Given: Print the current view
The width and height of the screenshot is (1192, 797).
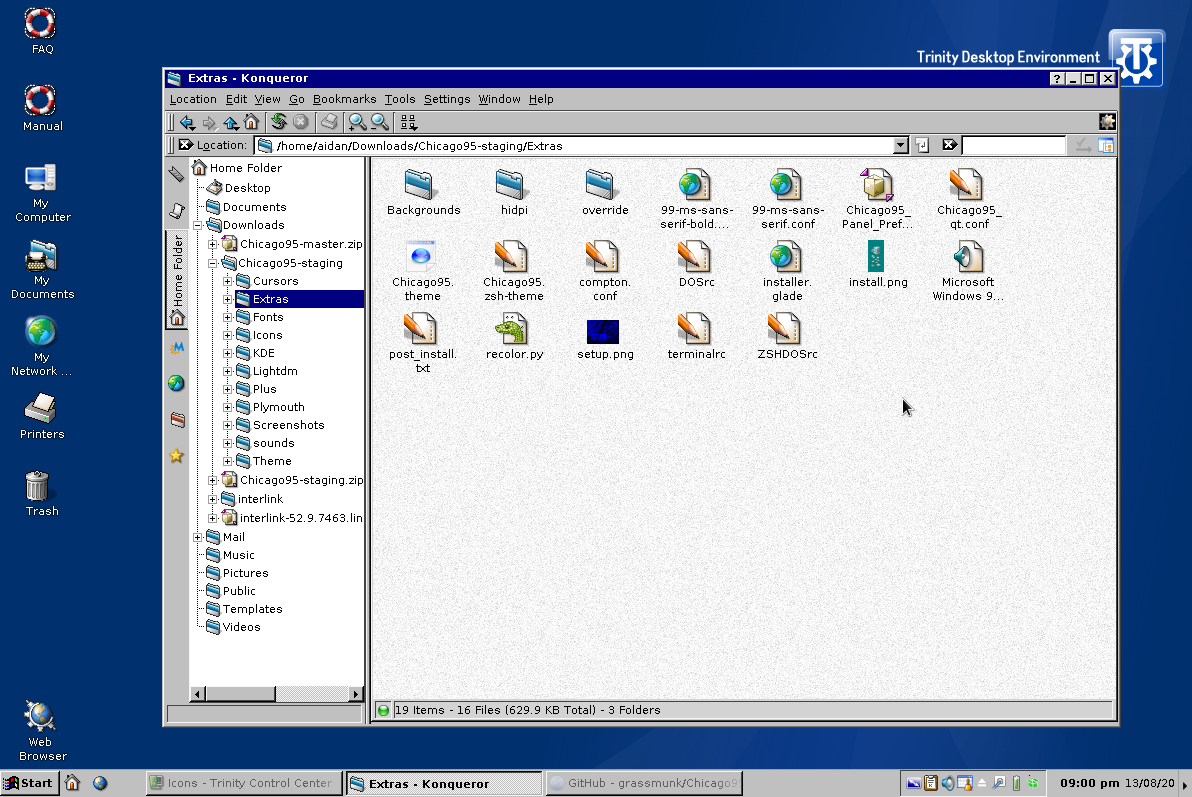Looking at the screenshot, I should 328,122.
